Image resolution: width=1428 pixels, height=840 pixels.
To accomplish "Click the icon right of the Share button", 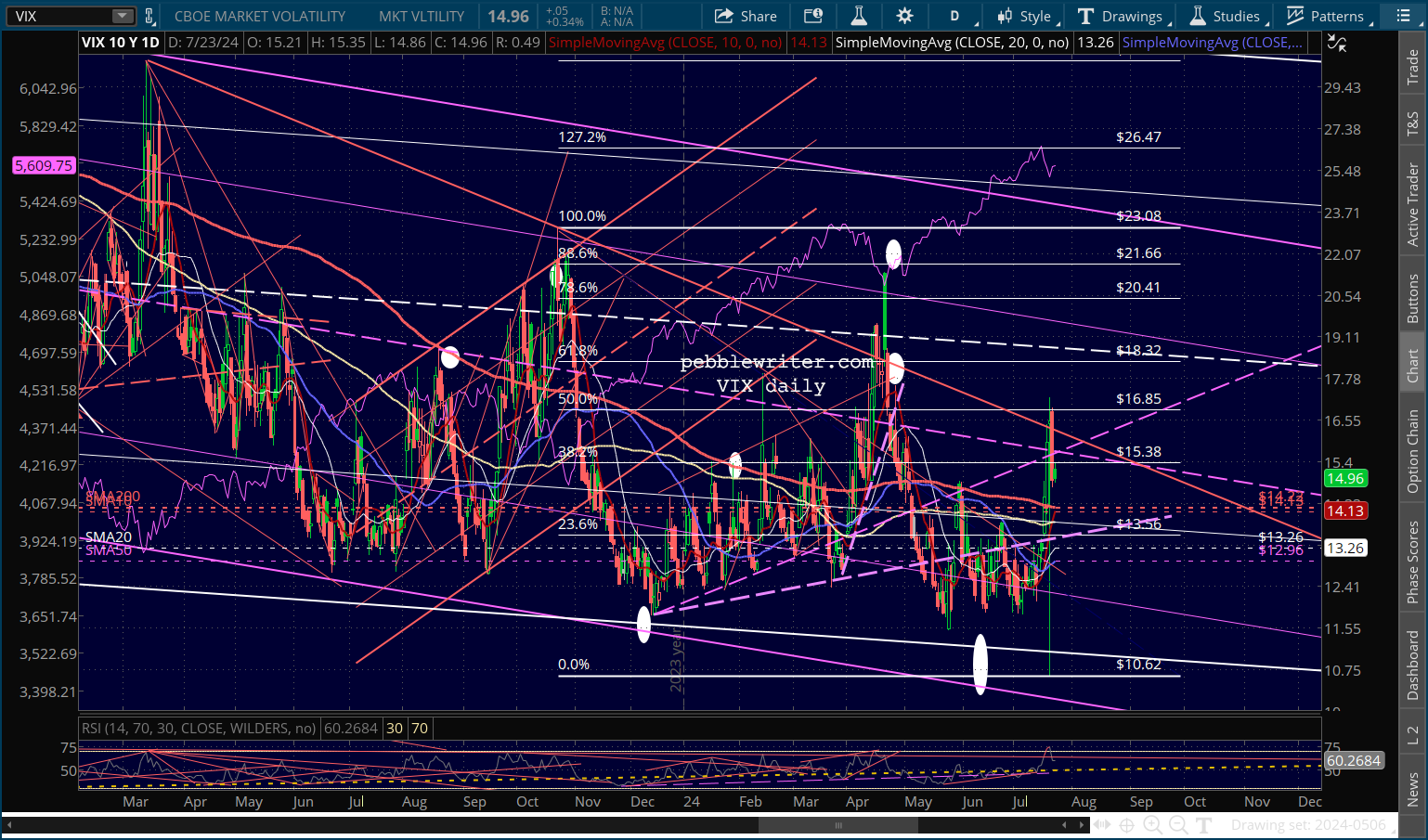I will coord(812,16).
